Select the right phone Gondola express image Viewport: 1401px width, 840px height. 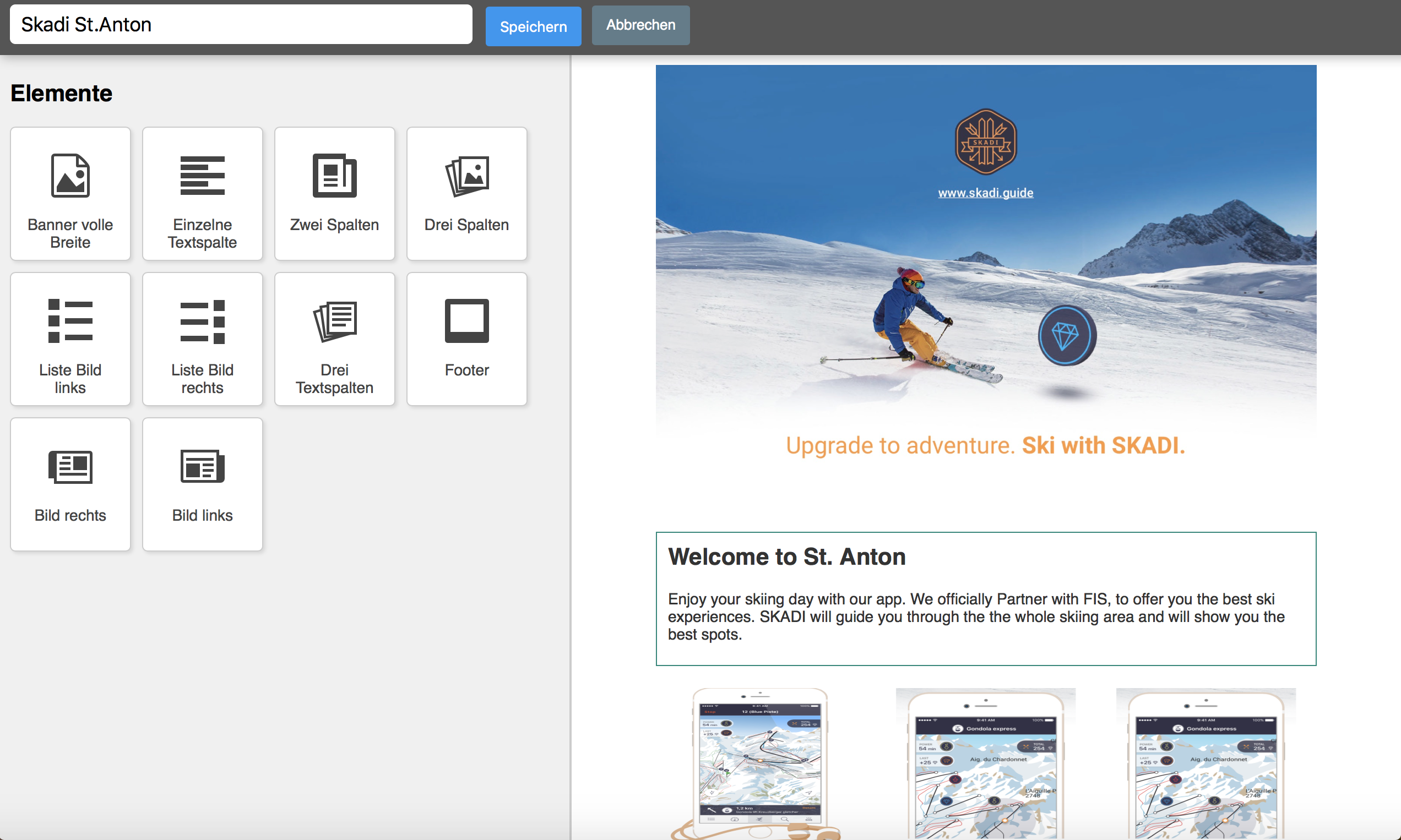1205,764
